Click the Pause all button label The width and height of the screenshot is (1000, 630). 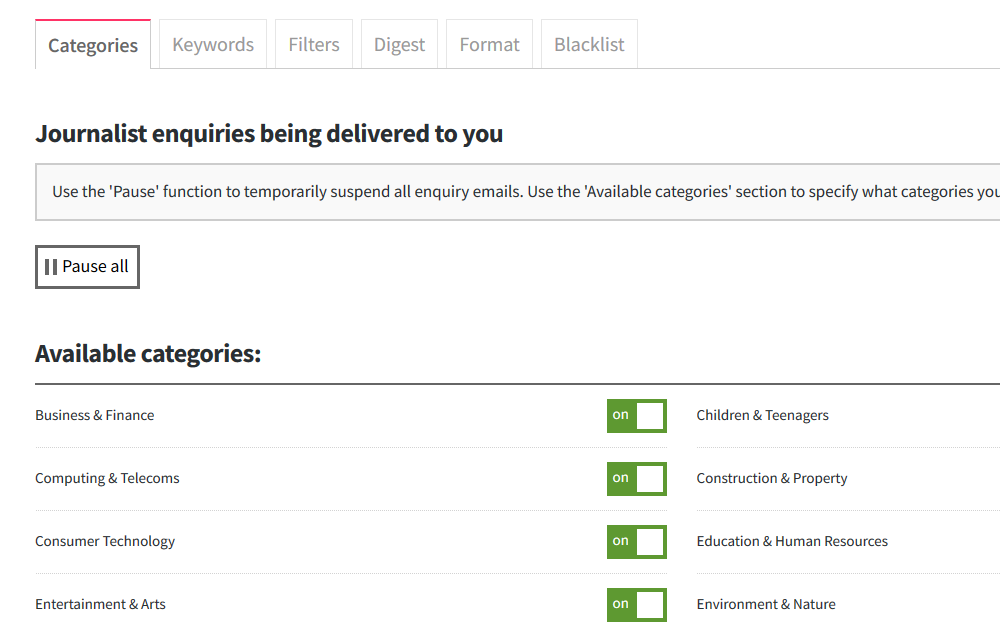tap(95, 267)
